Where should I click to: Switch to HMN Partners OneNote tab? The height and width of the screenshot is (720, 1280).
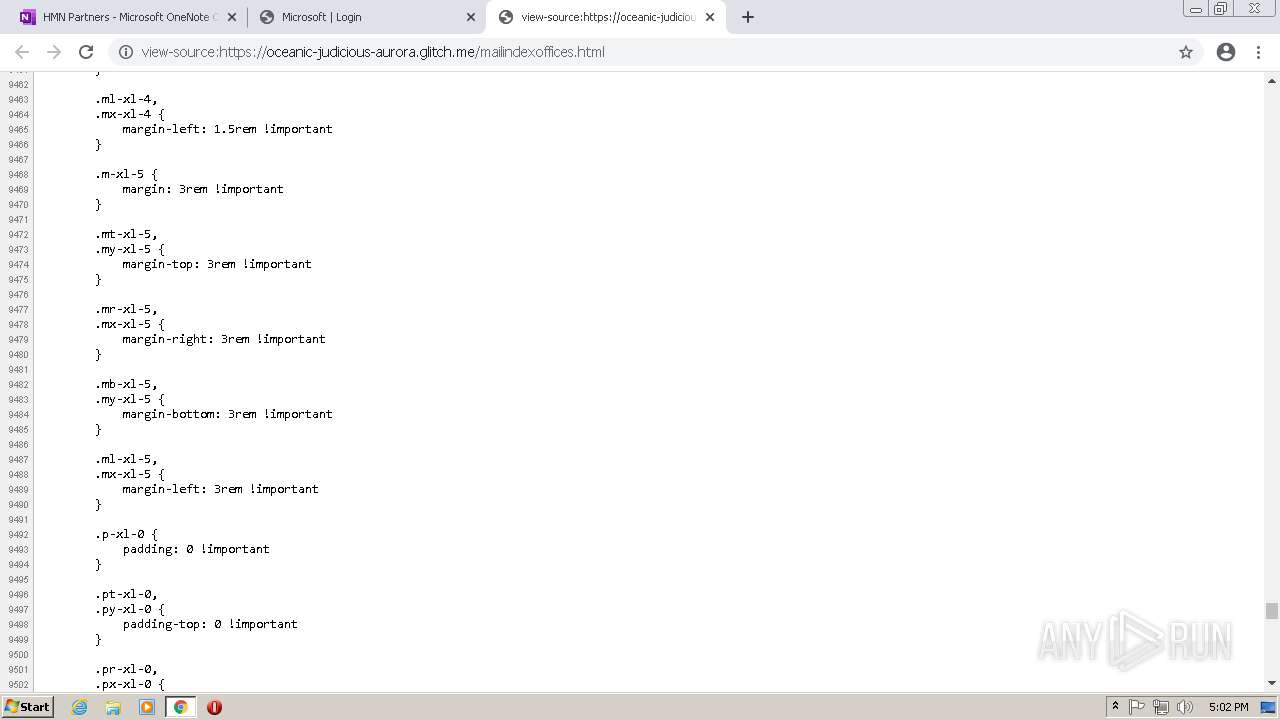tap(128, 17)
